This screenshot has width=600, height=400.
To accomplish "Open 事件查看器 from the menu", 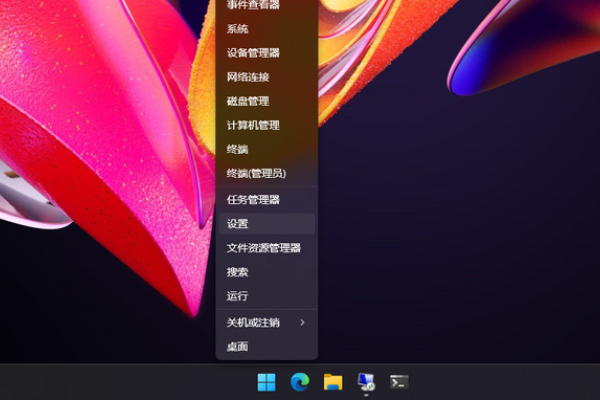I will (x=267, y=5).
